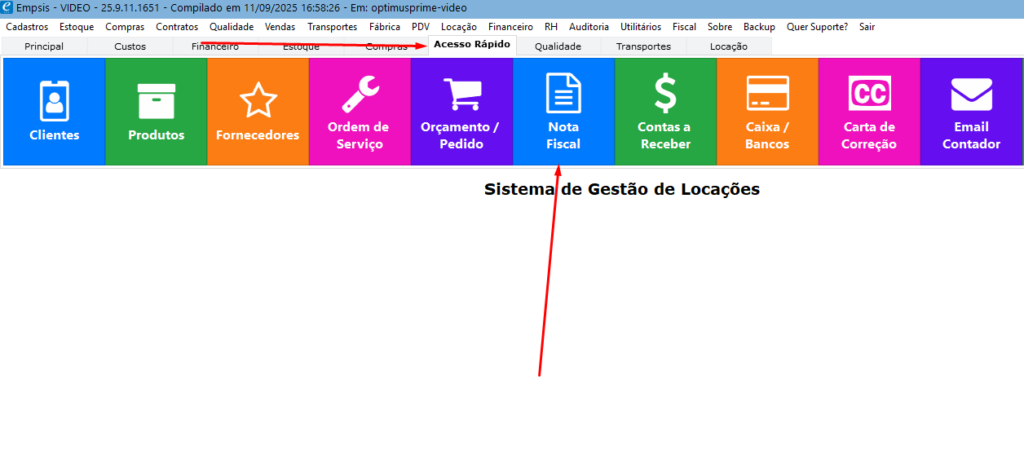Image resolution: width=1024 pixels, height=454 pixels.
Task: Open the Clientes tile
Action: tap(54, 111)
